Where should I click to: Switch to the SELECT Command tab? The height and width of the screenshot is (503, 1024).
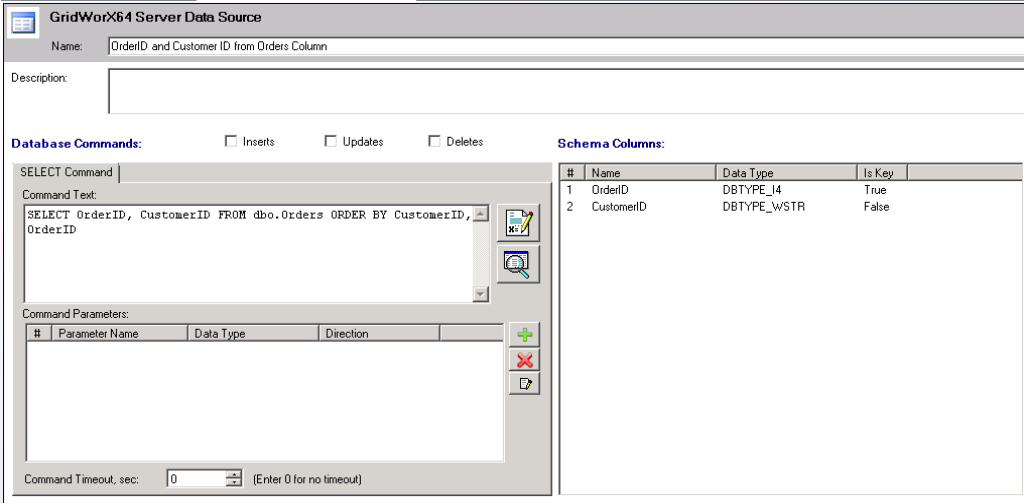67,172
